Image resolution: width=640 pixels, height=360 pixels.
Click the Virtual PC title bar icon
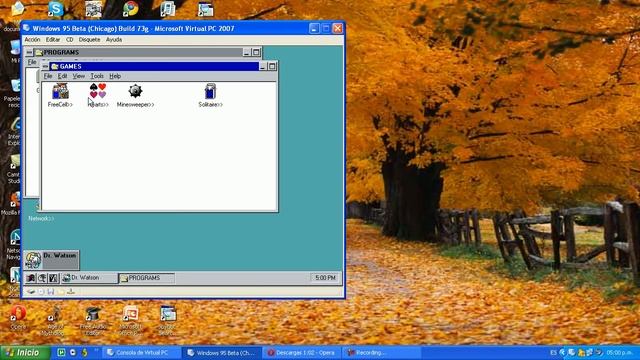tap(27, 28)
